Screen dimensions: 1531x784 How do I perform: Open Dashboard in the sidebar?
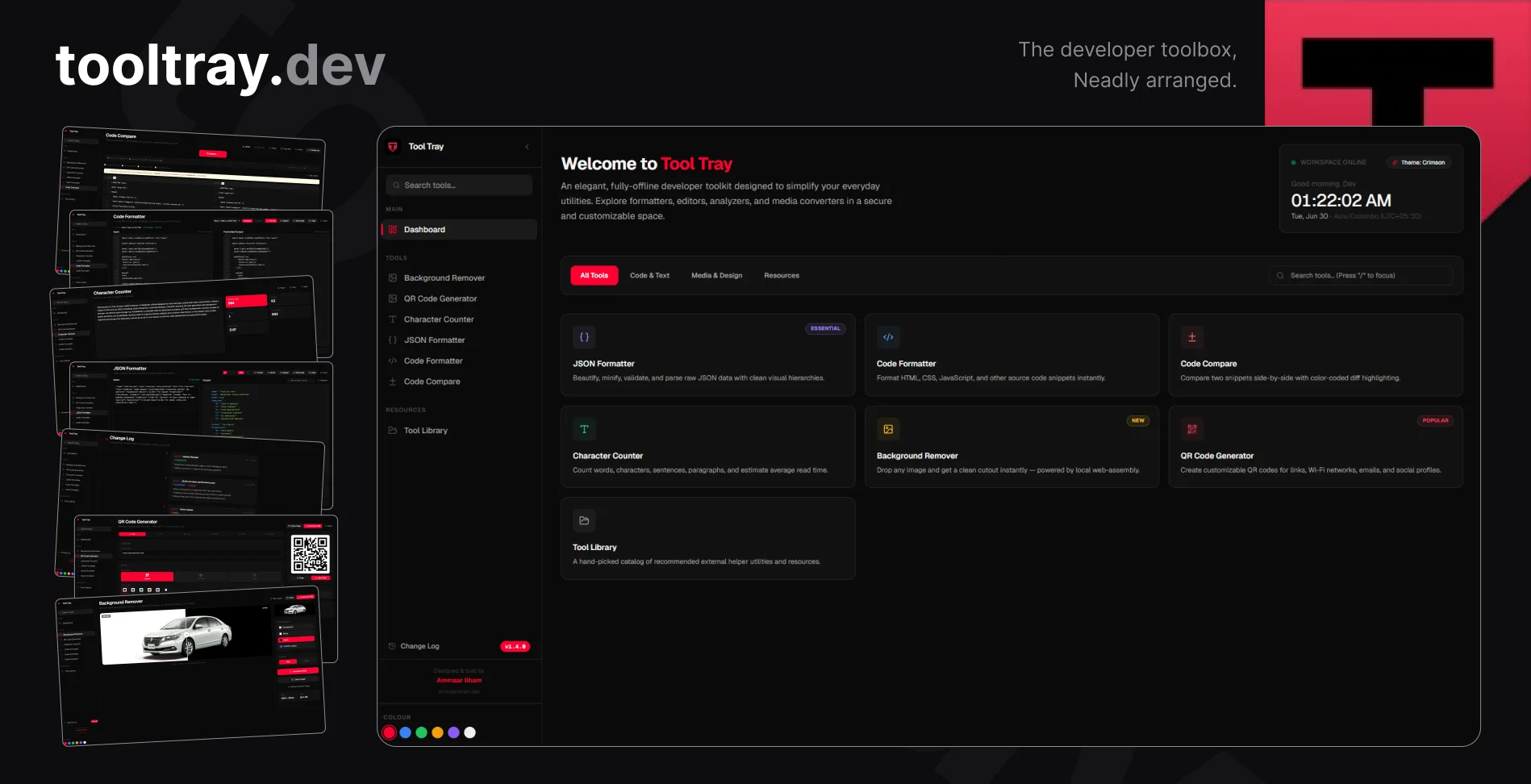click(459, 230)
